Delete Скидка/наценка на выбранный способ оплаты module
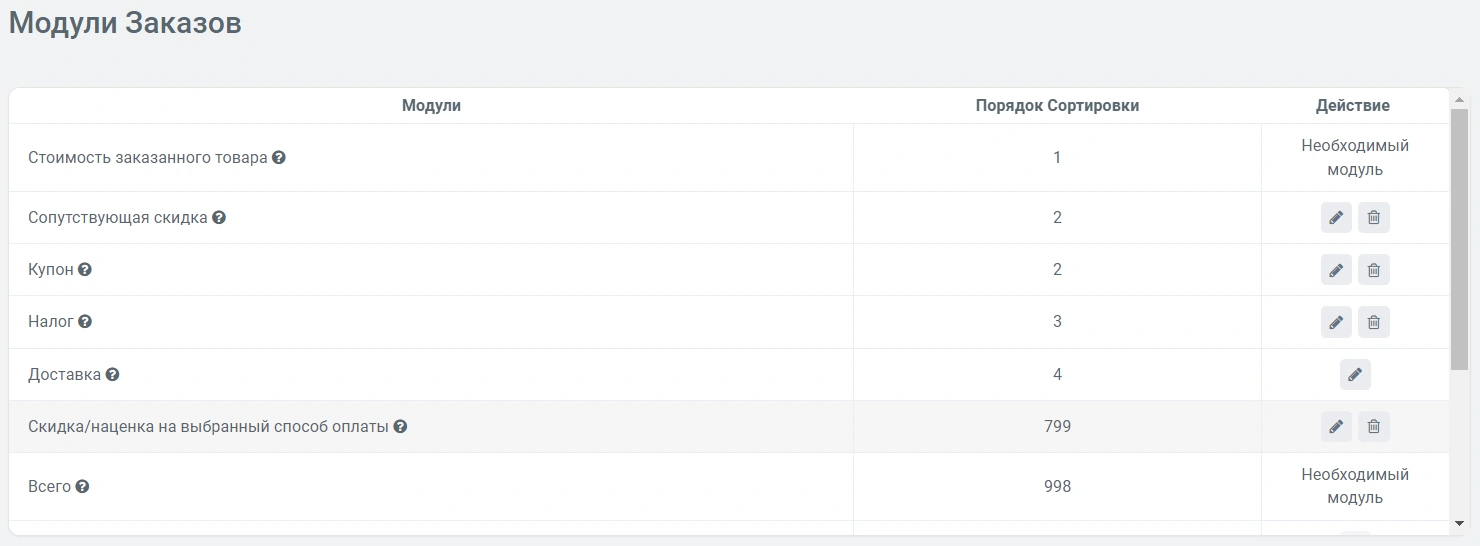The image size is (1480, 546). [1374, 427]
